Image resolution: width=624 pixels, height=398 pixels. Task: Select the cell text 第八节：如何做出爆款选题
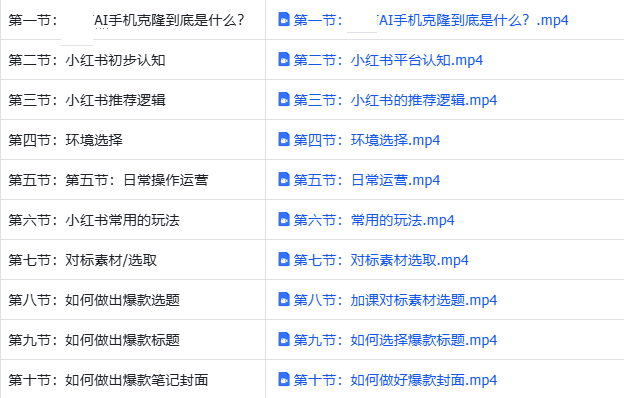click(x=94, y=300)
